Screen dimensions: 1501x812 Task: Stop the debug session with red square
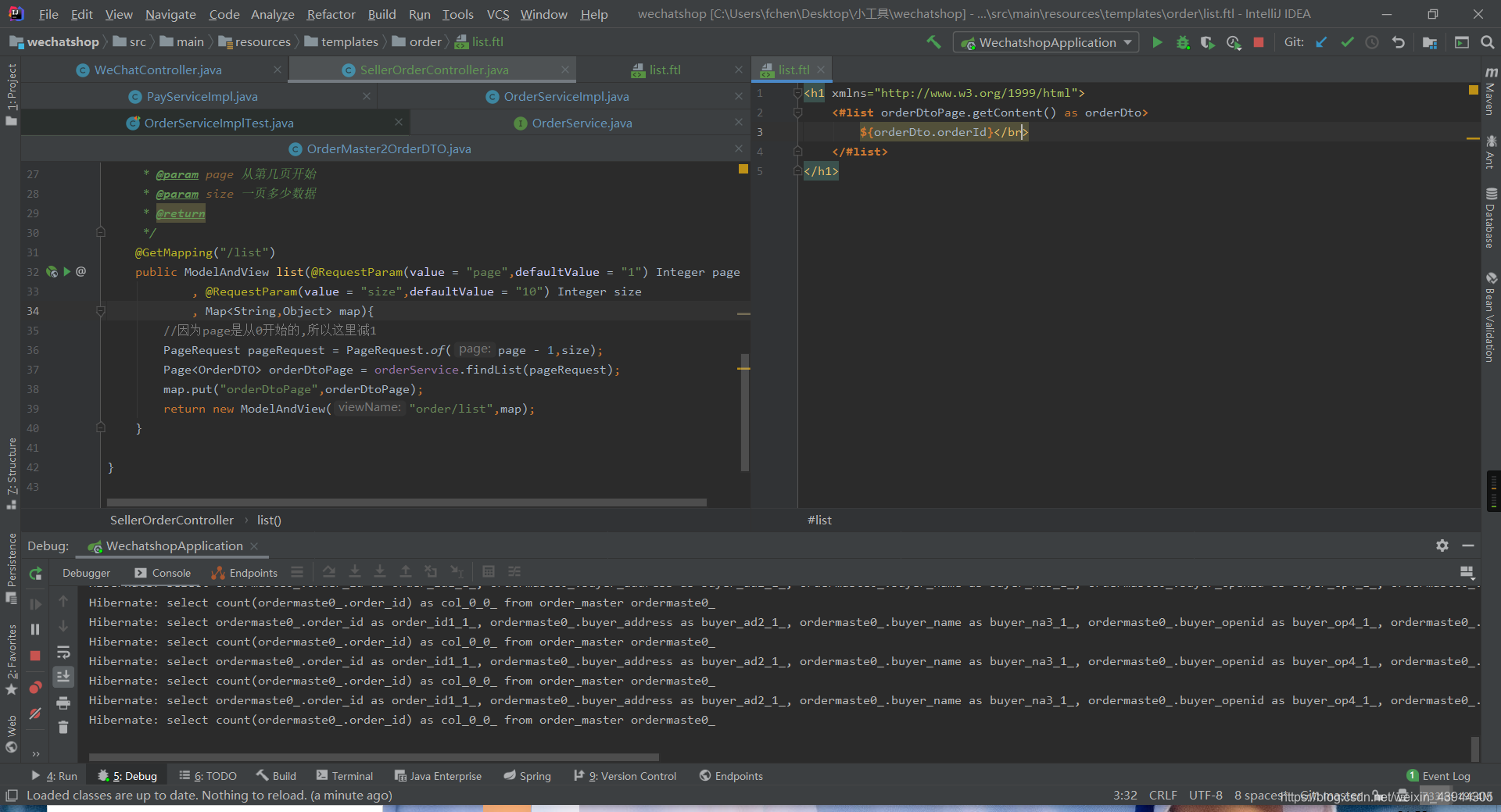[x=35, y=656]
